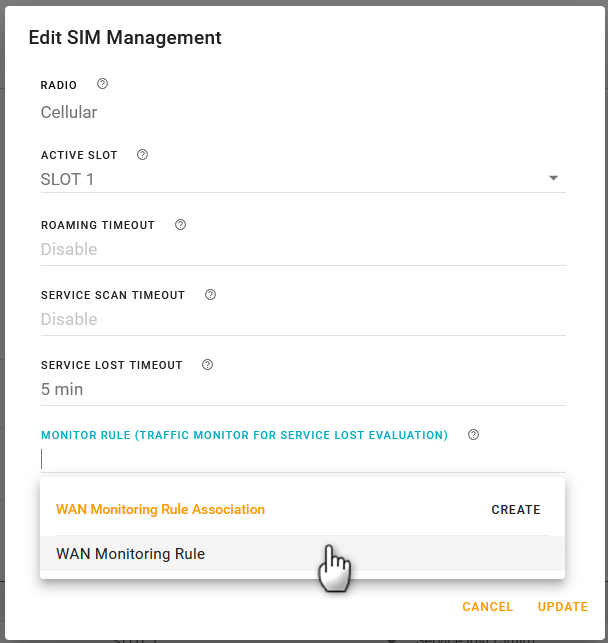The width and height of the screenshot is (608, 643).
Task: Click the Cellular radio value text
Action: [x=69, y=113]
